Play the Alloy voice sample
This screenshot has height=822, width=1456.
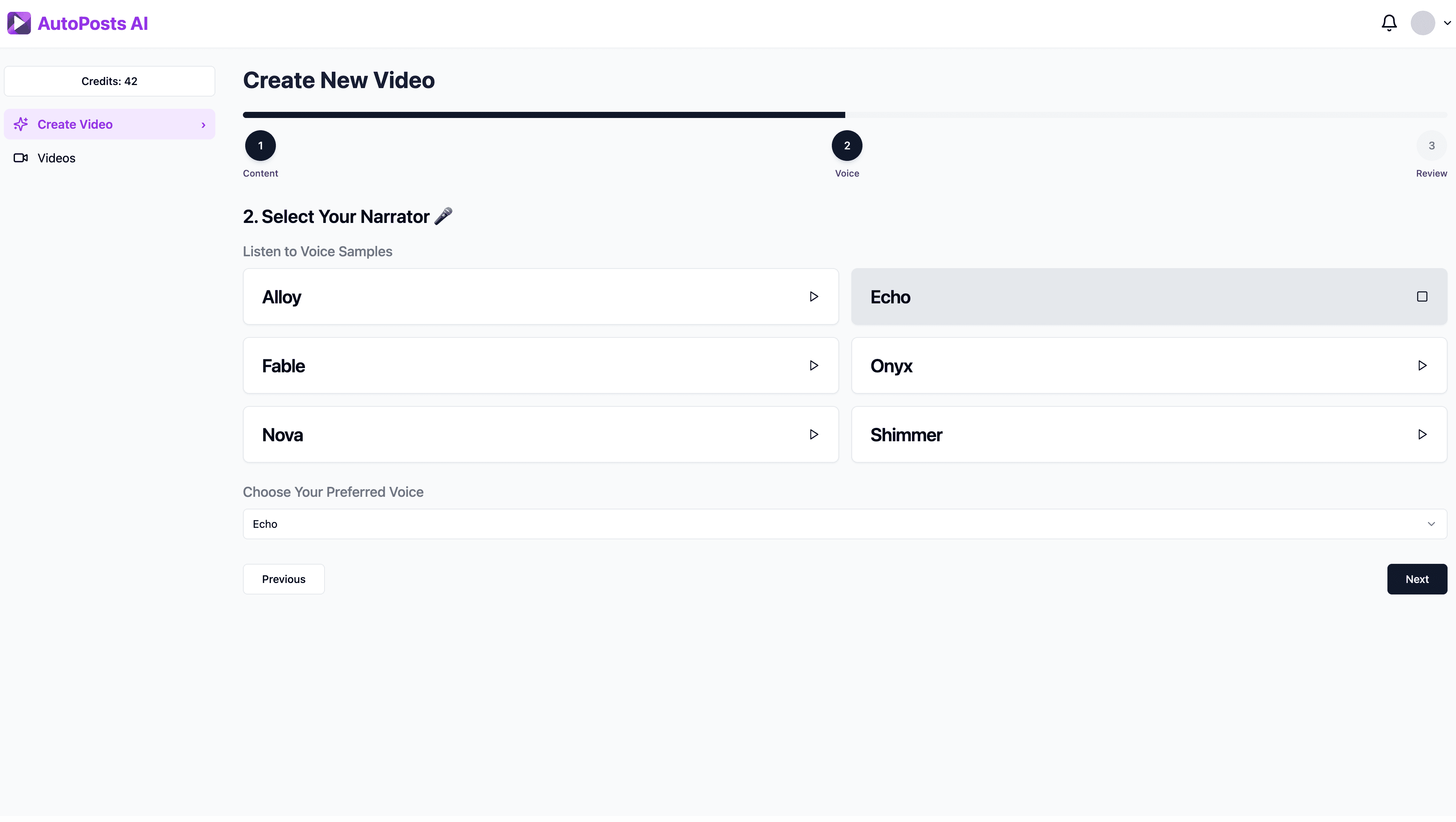[x=814, y=296]
